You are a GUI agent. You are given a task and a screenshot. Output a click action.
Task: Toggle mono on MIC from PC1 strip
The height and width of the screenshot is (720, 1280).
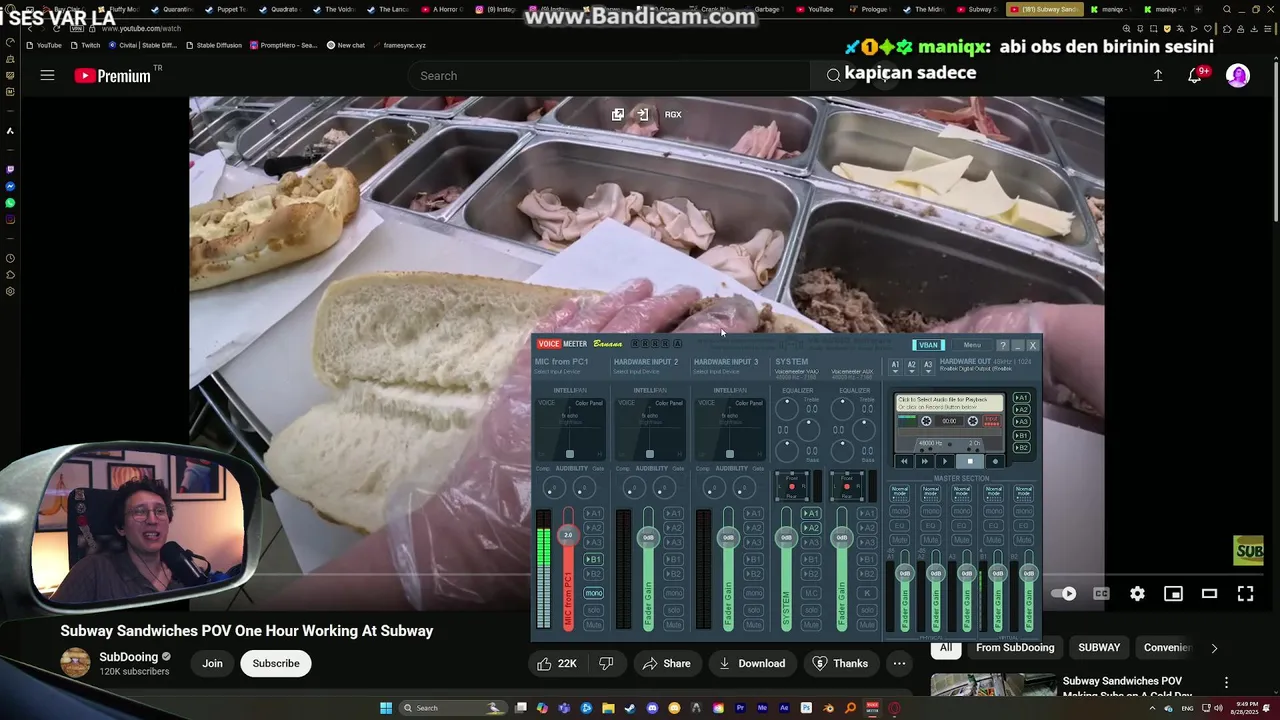(594, 593)
